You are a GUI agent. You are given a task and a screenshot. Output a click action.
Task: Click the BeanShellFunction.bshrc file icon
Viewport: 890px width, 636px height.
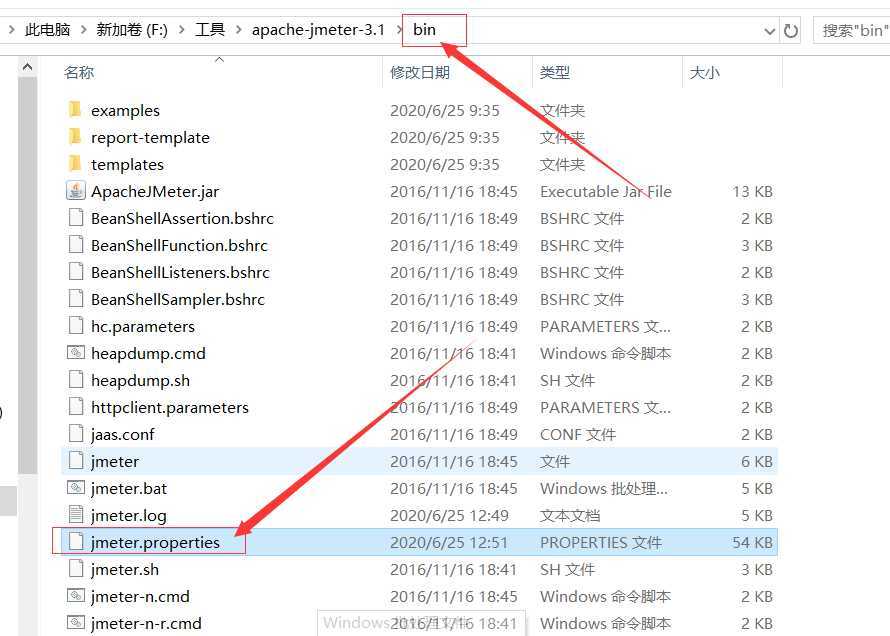click(x=75, y=245)
